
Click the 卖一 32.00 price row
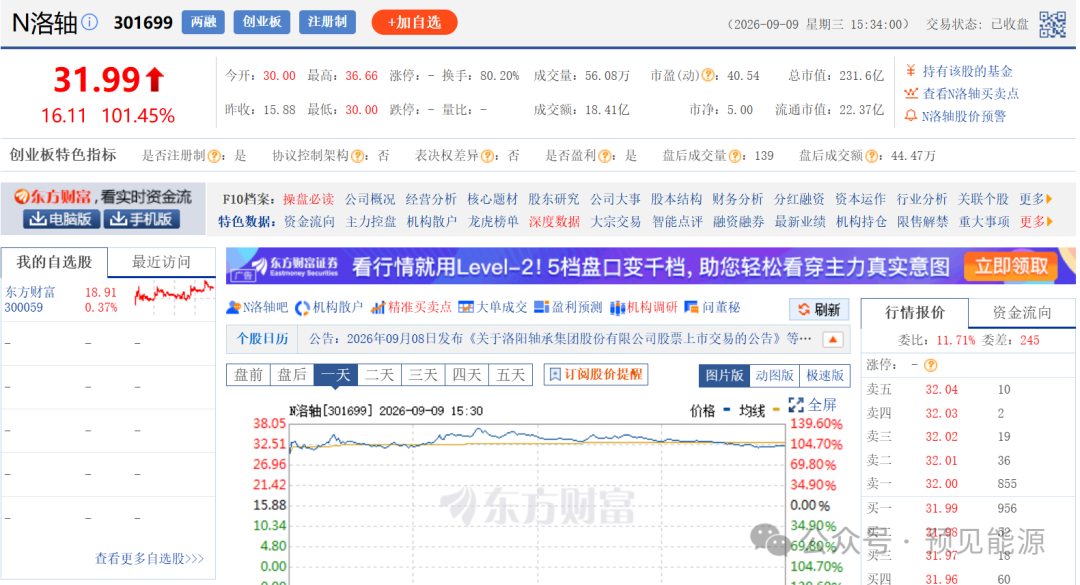point(968,484)
